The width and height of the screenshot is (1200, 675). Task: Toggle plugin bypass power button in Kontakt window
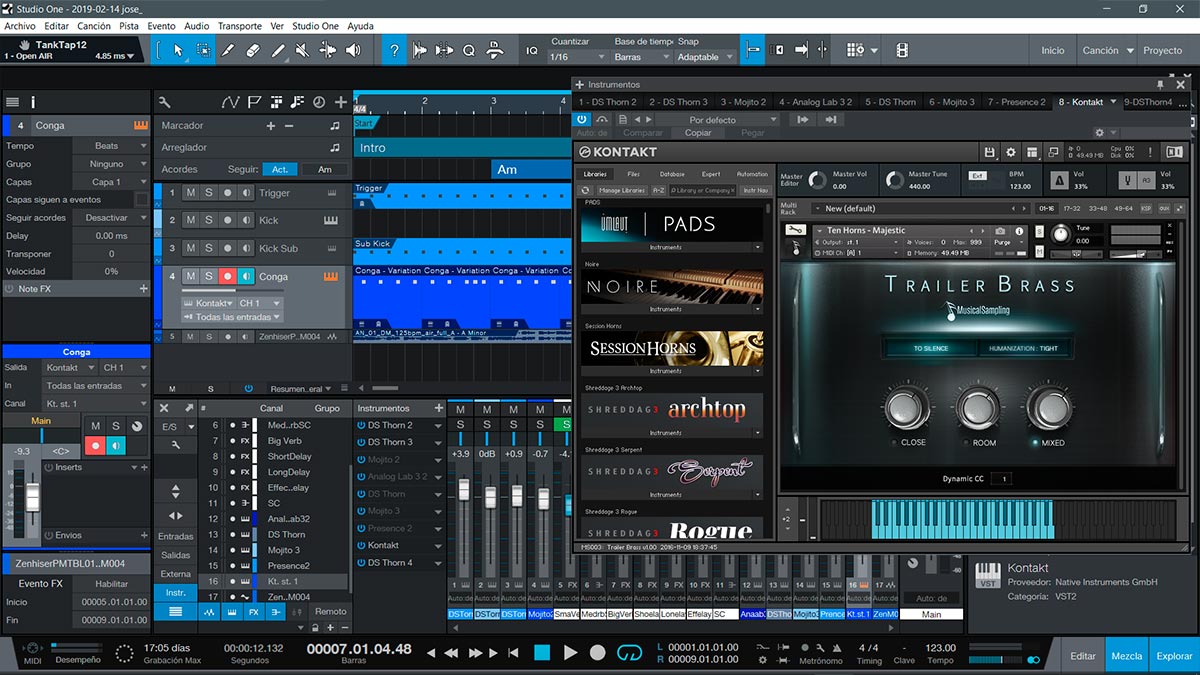(583, 119)
